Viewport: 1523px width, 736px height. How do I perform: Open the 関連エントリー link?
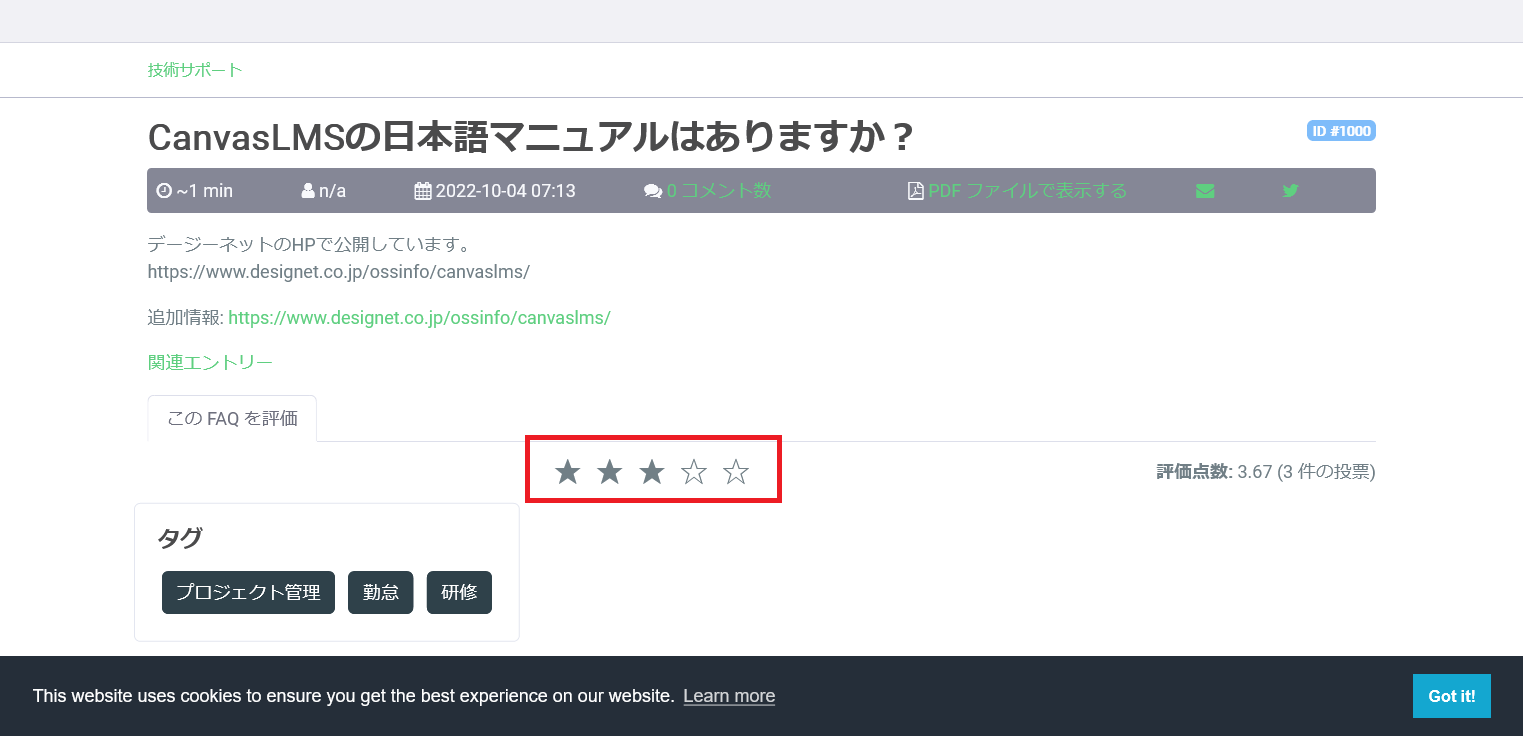[210, 362]
